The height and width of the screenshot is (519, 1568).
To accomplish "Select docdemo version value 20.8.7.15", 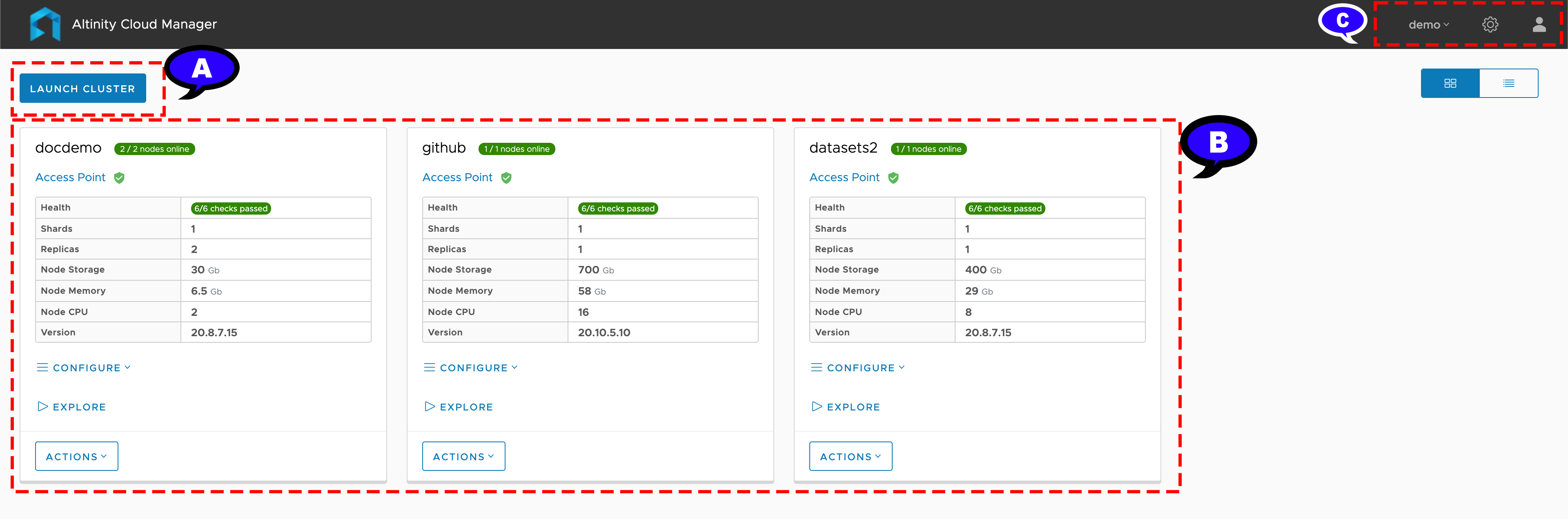I will click(214, 332).
